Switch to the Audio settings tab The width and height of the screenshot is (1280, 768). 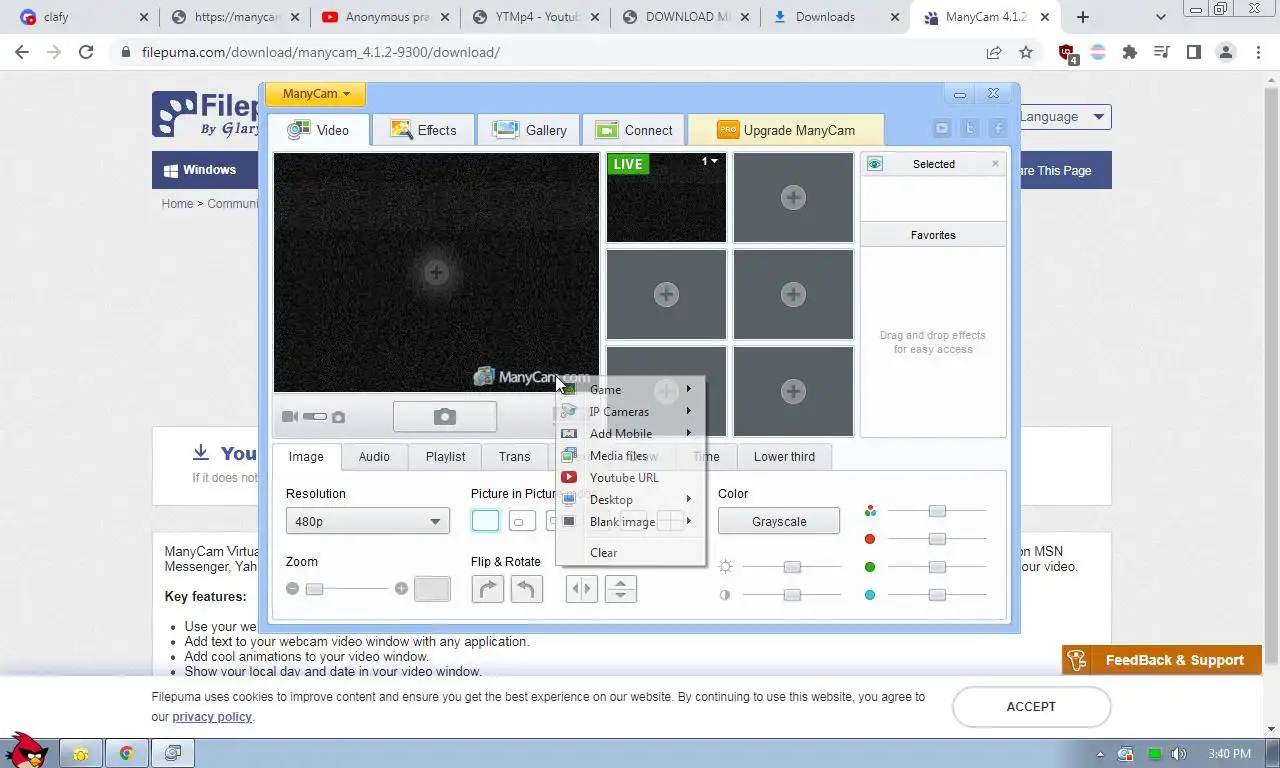374,457
